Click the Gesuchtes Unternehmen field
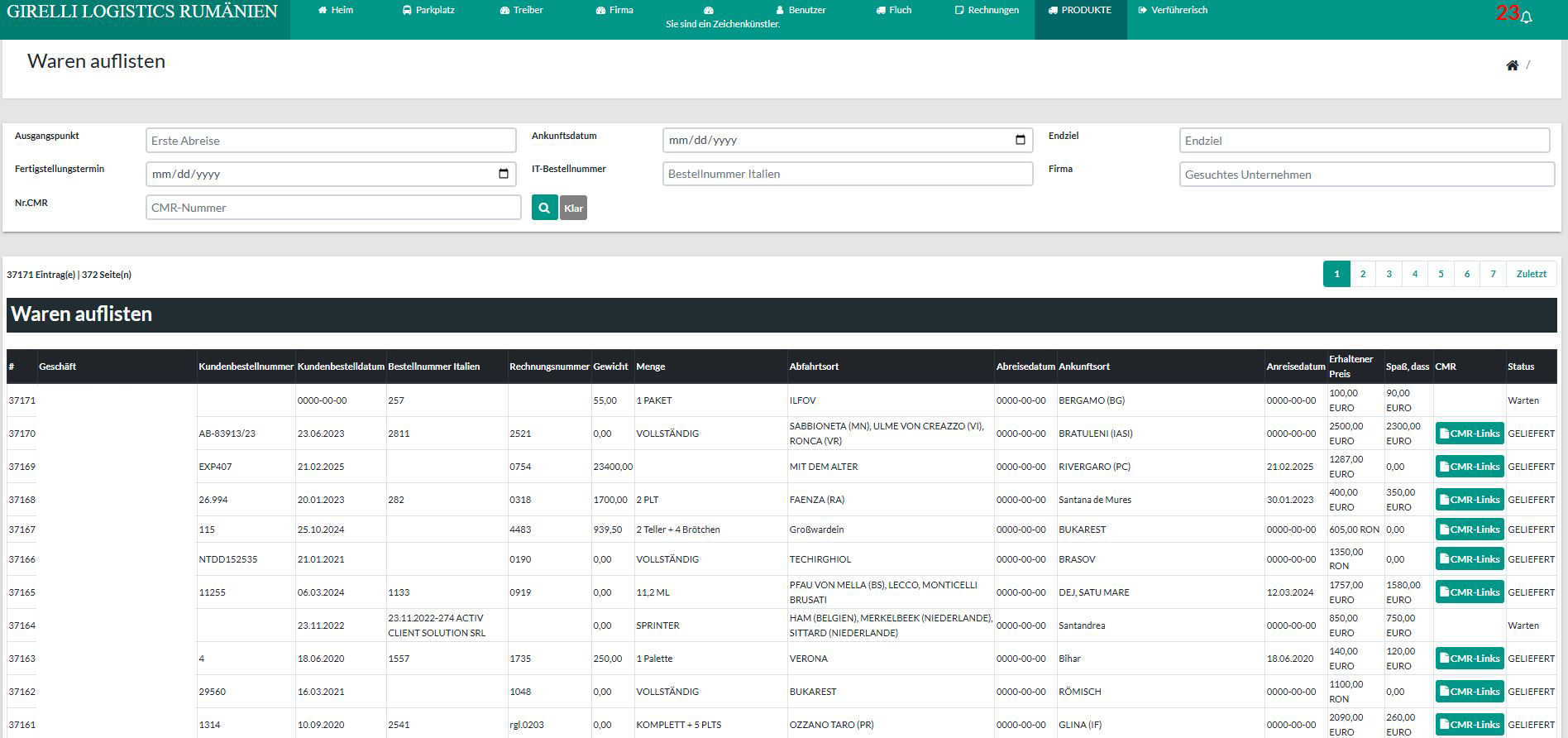 (1366, 175)
